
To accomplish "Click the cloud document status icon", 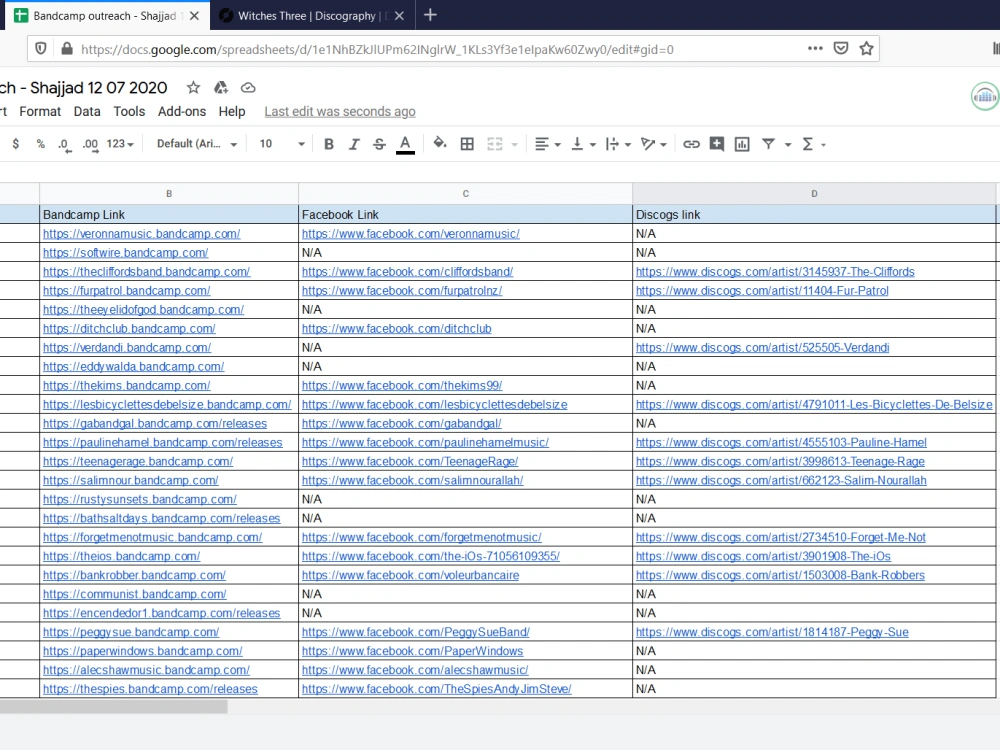I will [248, 87].
